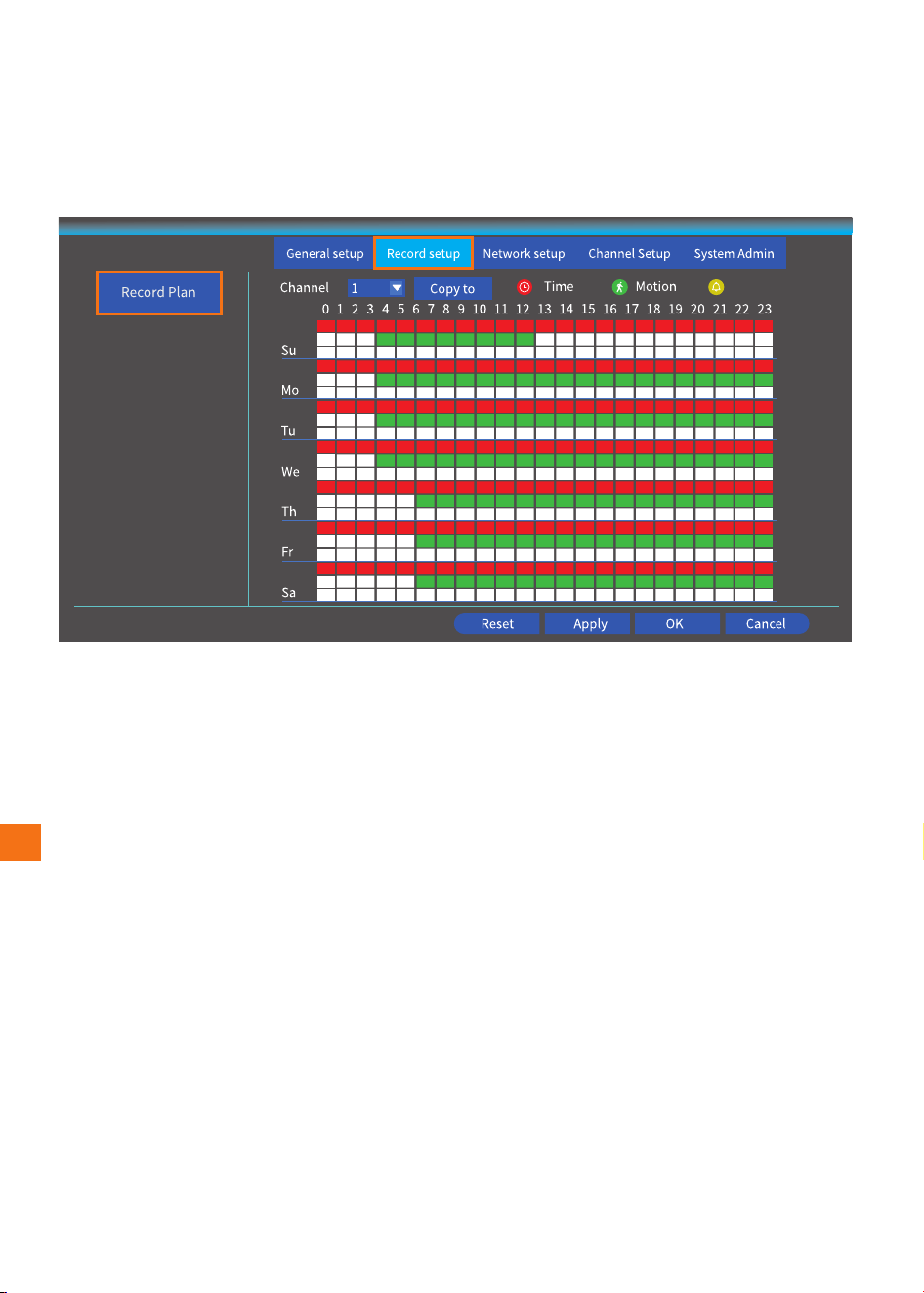The width and height of the screenshot is (924, 1293).
Task: Apply the record plan changes
Action: click(590, 623)
